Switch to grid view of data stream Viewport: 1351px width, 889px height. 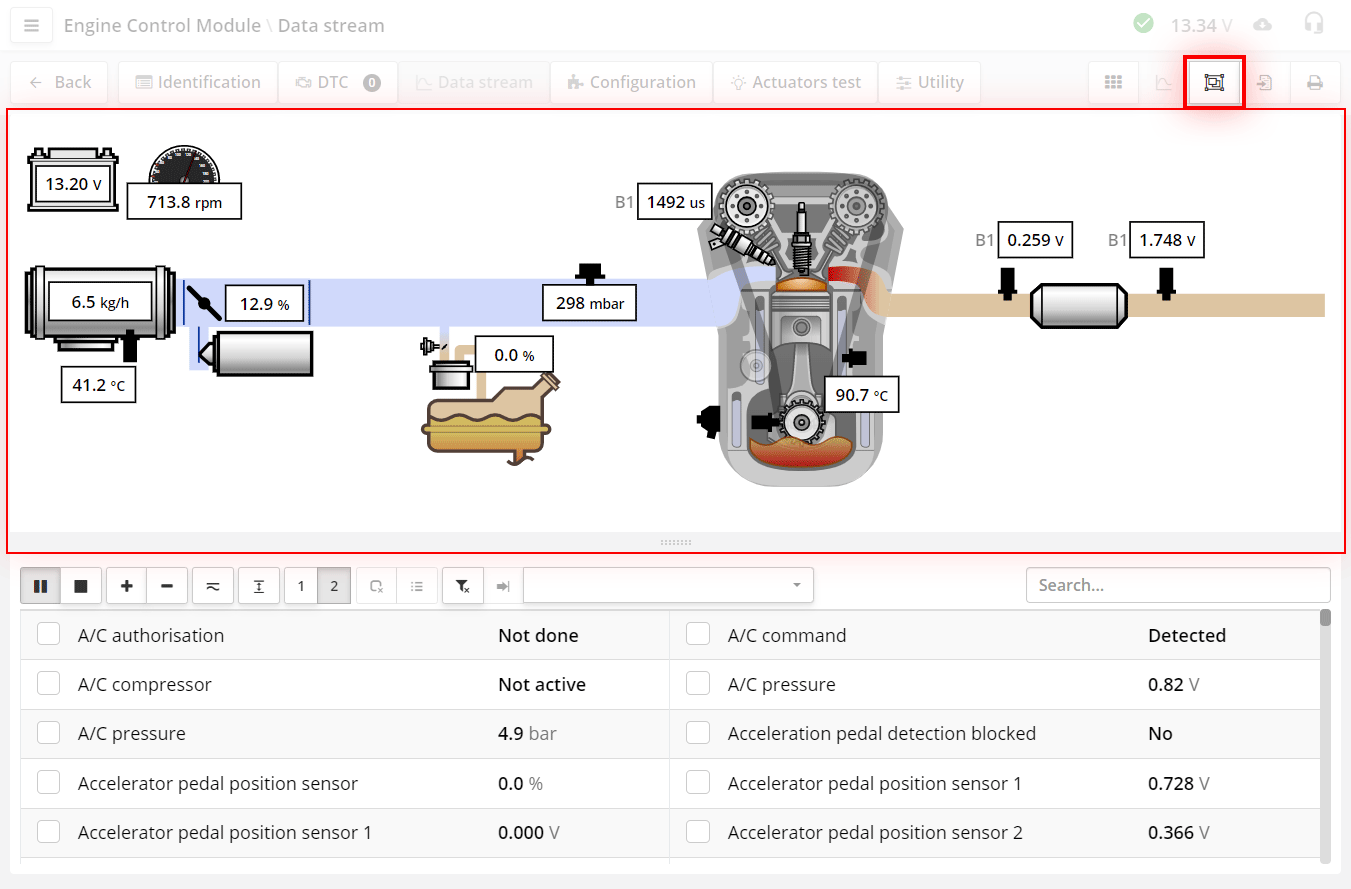click(x=1113, y=82)
